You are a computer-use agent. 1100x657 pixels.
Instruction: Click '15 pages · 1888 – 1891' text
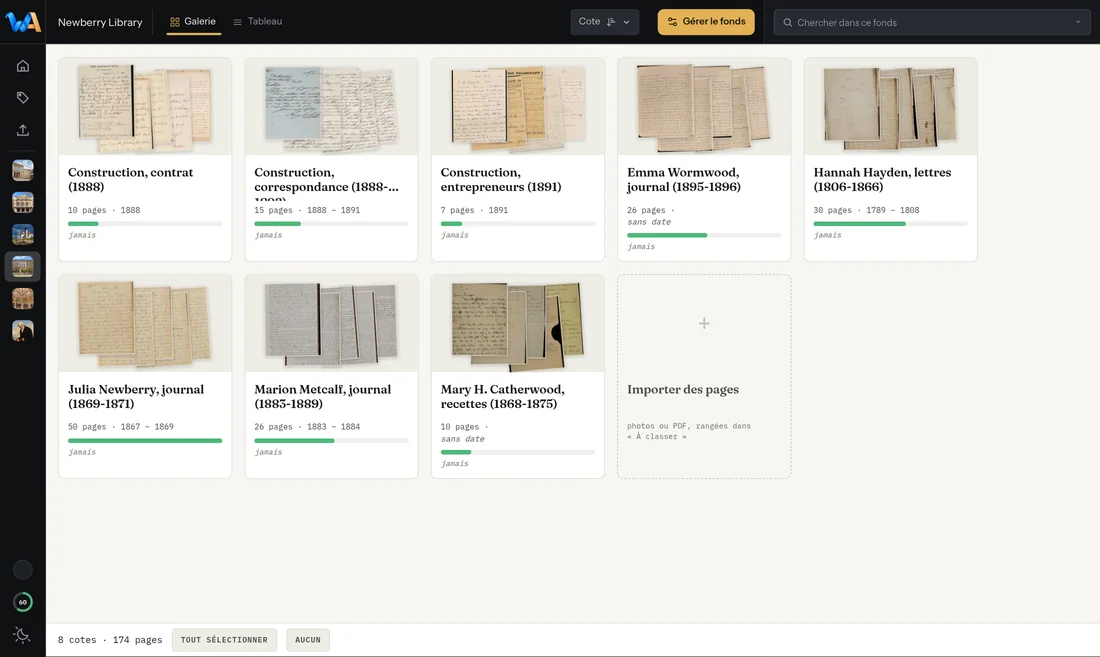[x=307, y=210]
